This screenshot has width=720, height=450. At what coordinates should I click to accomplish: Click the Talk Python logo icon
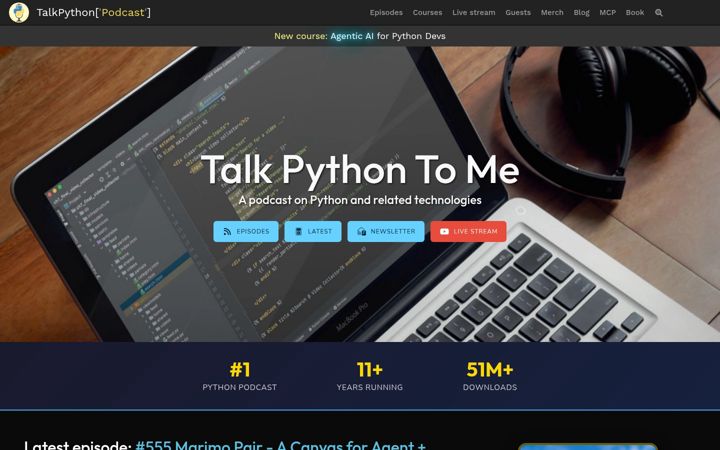click(x=19, y=12)
